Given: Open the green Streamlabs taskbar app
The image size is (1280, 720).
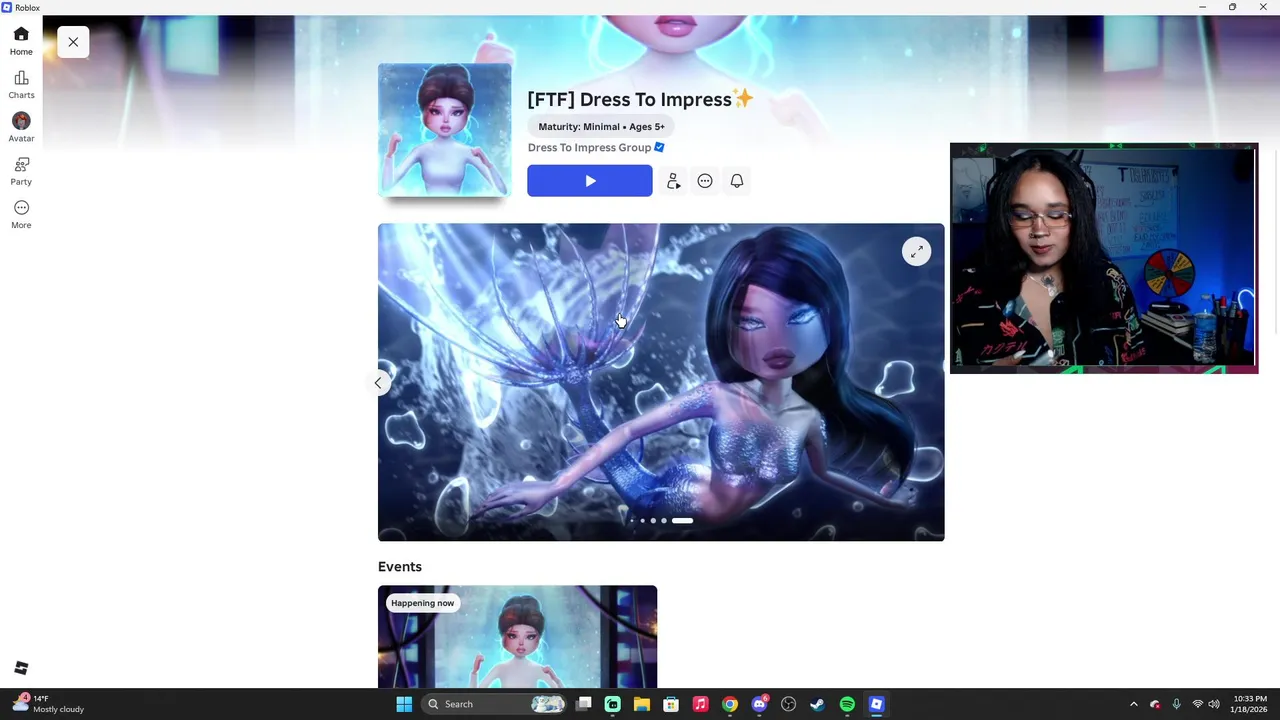Looking at the screenshot, I should (613, 704).
